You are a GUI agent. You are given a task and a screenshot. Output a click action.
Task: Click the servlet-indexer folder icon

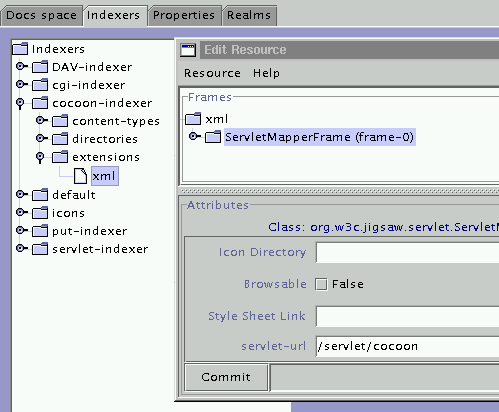pos(40,249)
